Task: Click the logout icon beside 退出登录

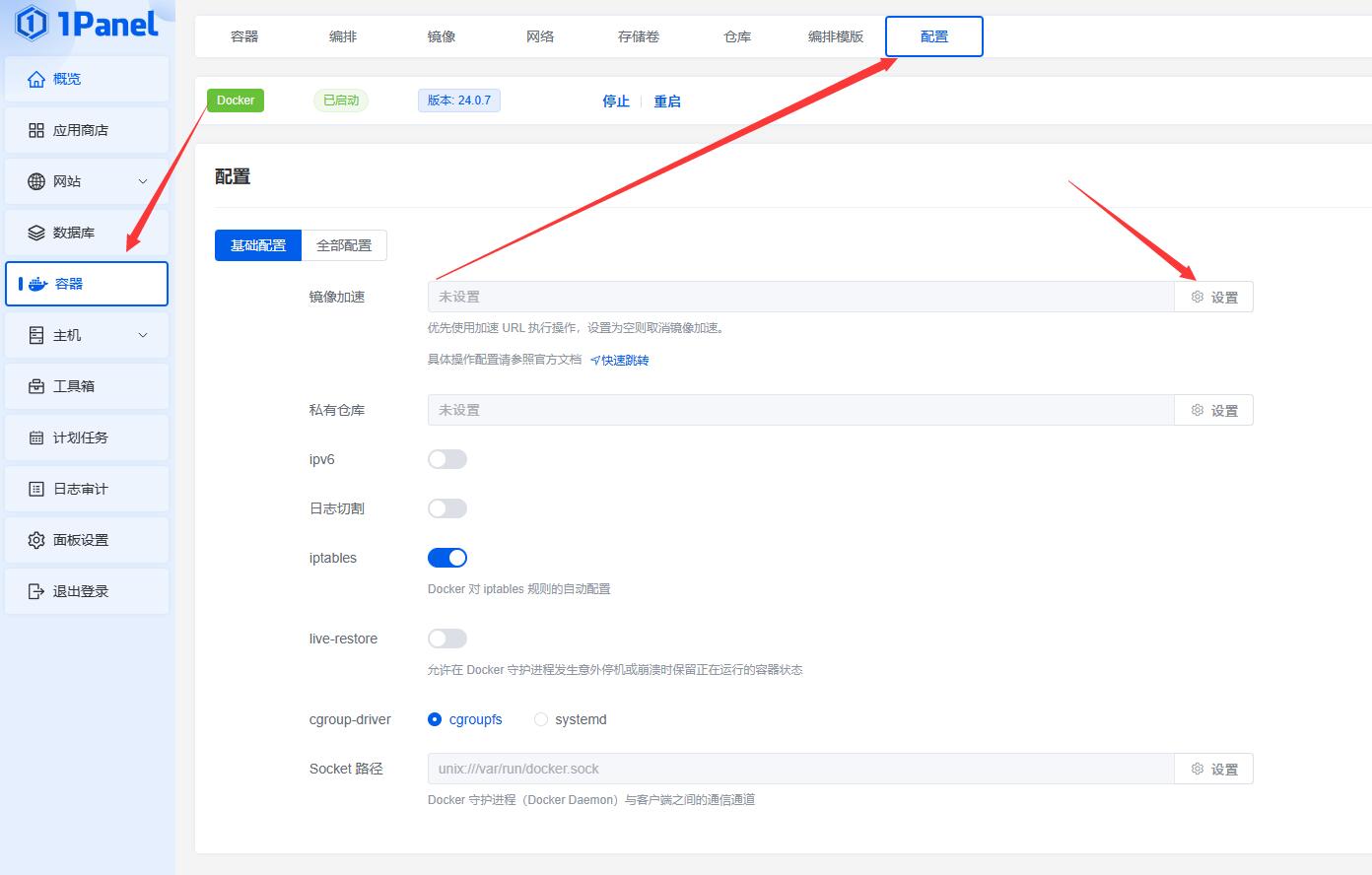Action: pos(36,591)
